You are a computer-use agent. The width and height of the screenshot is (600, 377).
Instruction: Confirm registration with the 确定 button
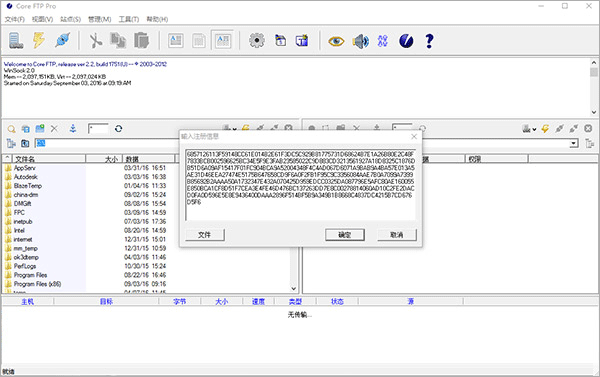345,235
